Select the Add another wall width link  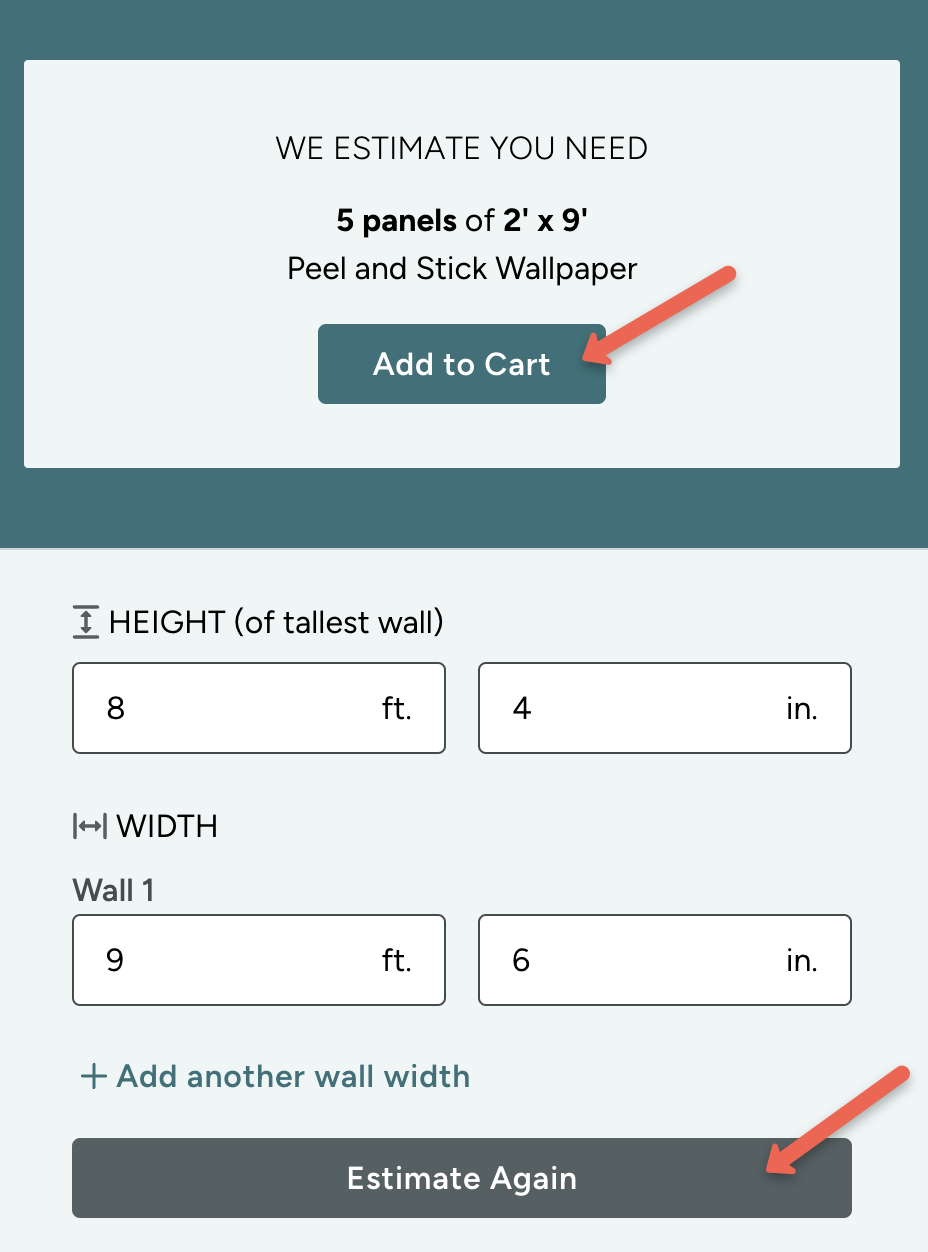coord(293,1077)
